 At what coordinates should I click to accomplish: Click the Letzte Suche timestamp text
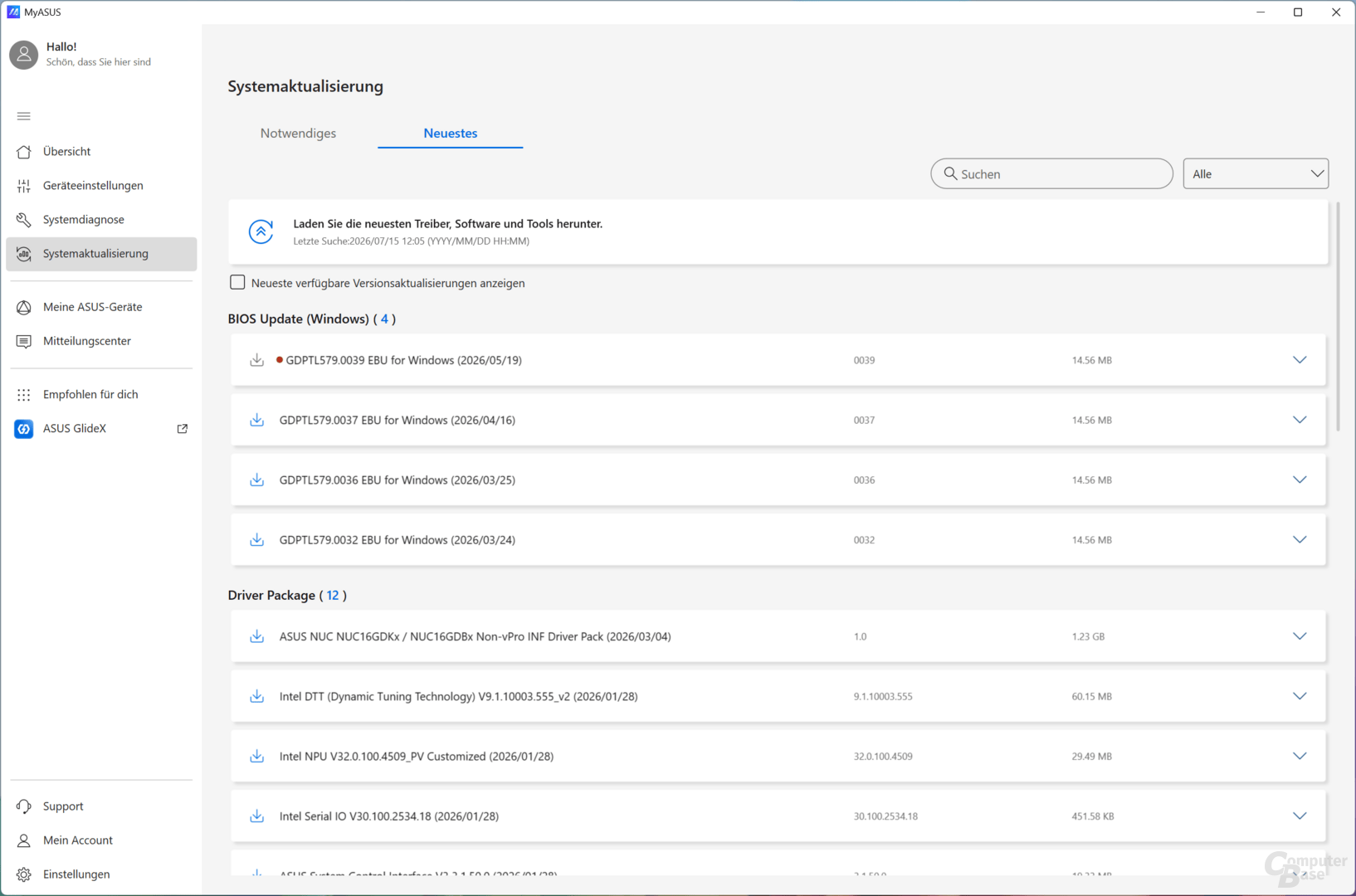411,241
